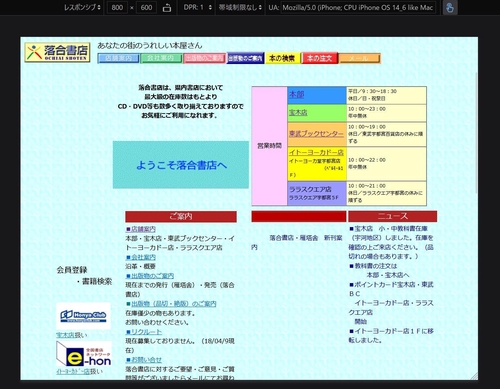
Task: Click the Honya Club banner image
Action: (x=83, y=316)
